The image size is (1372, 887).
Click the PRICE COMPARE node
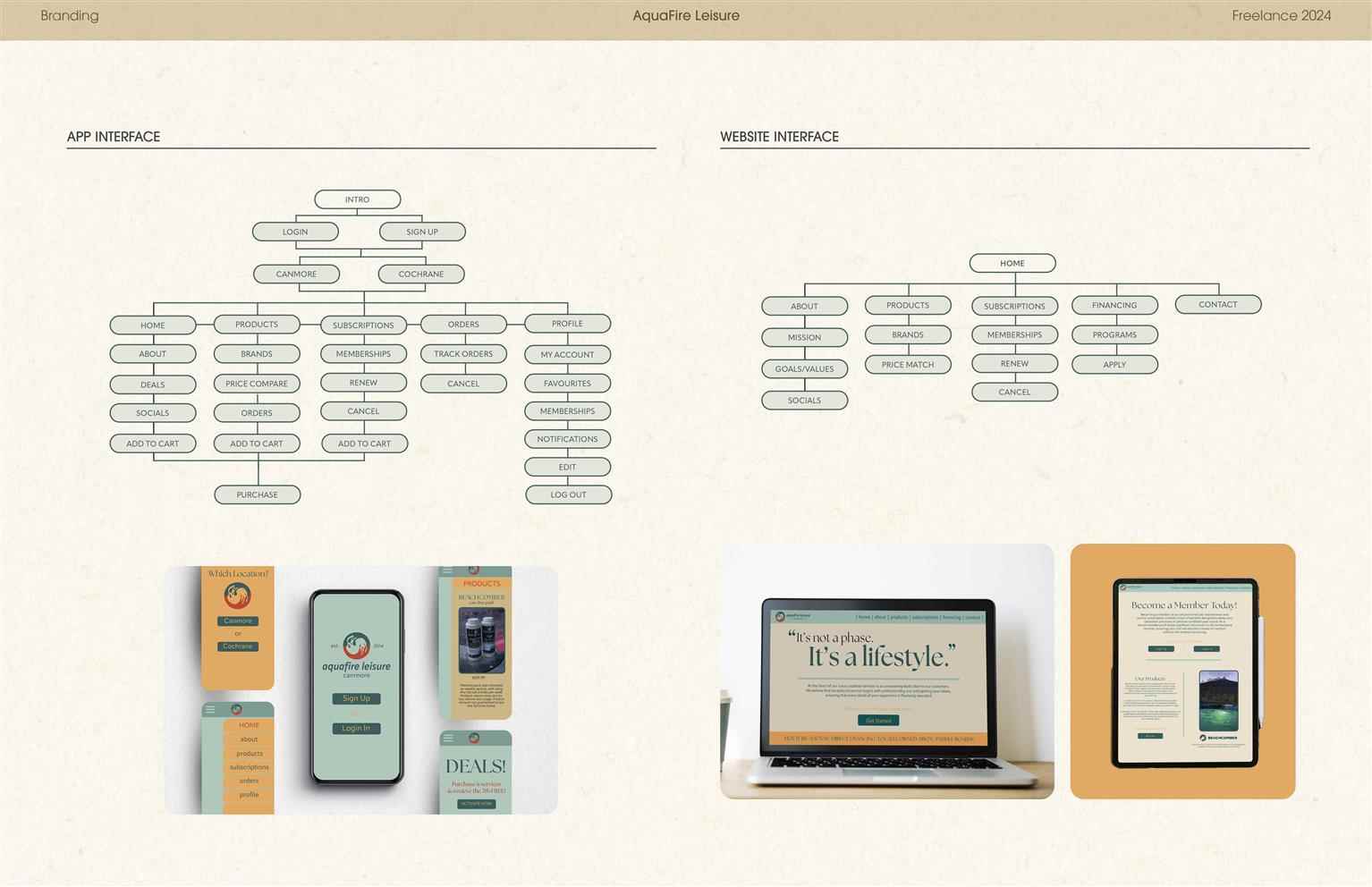(x=257, y=384)
